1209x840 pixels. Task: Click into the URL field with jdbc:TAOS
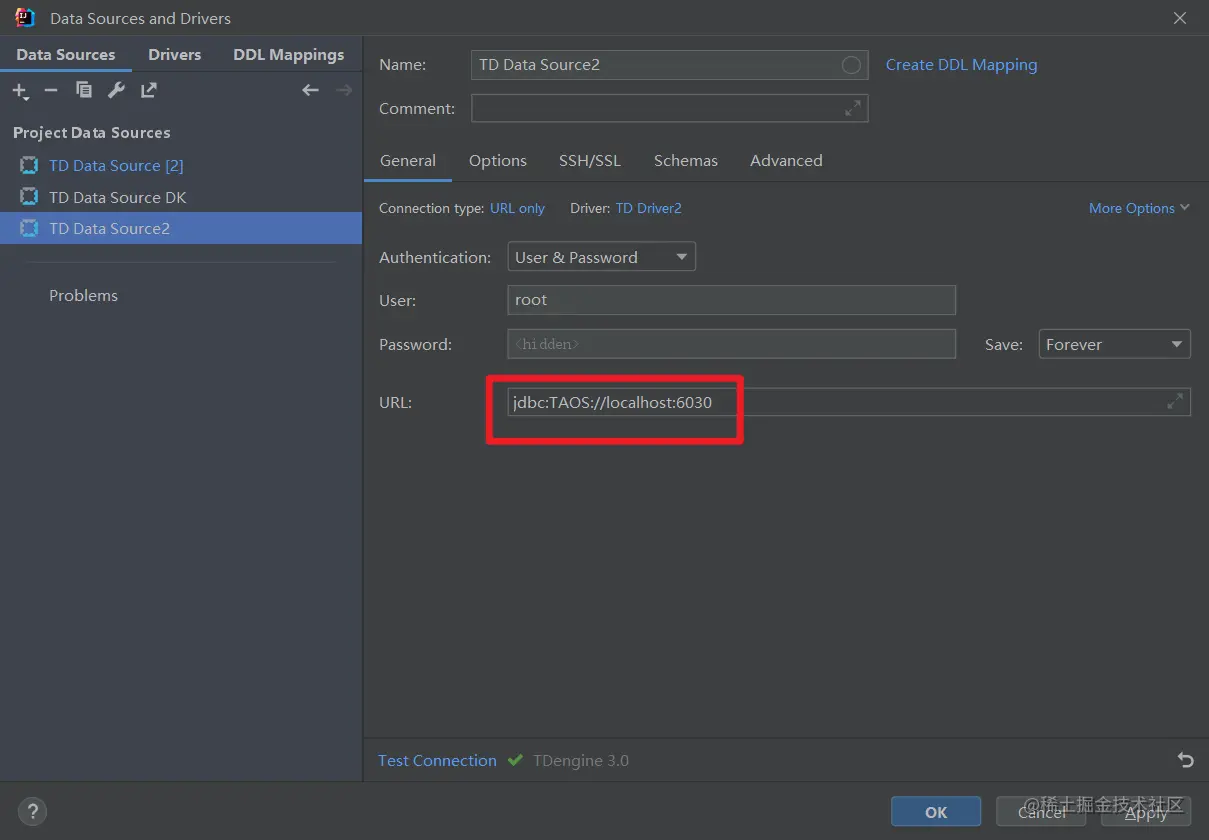click(x=849, y=402)
